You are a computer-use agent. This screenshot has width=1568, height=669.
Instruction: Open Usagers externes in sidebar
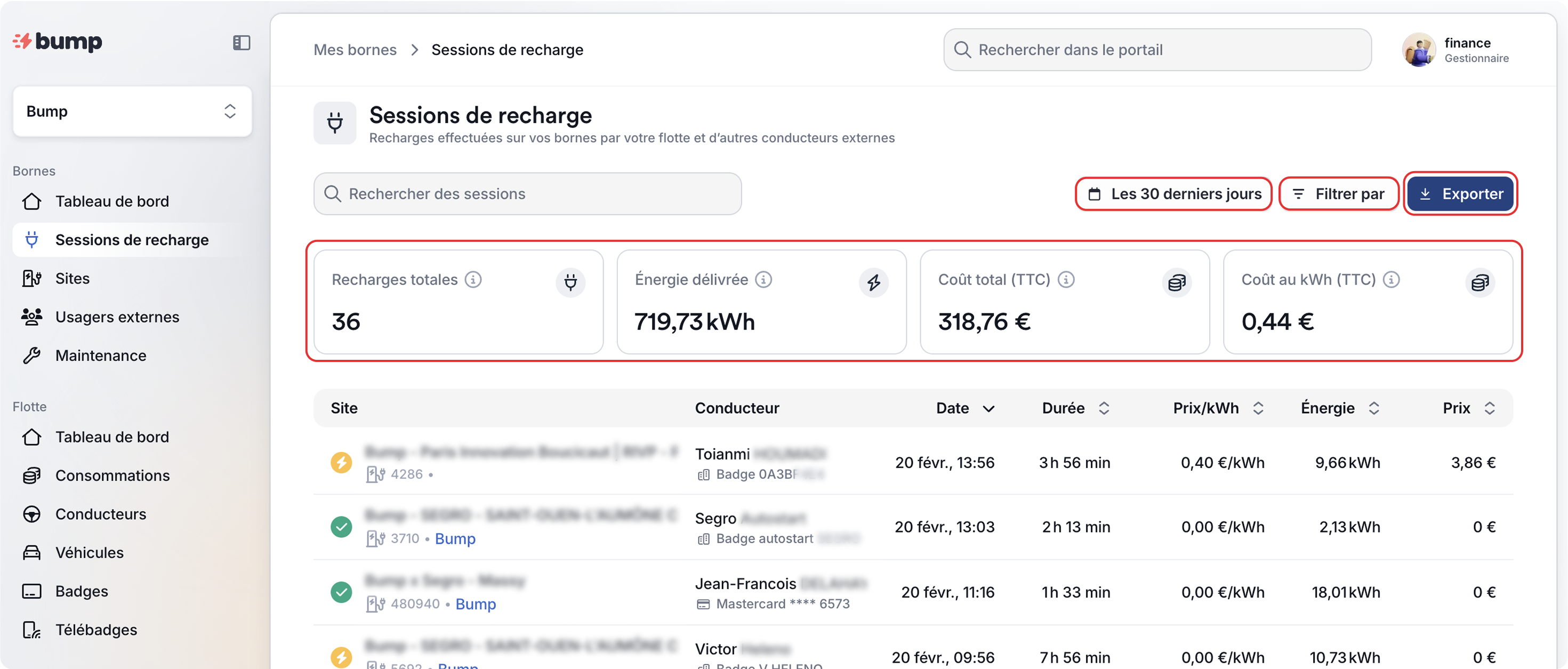point(117,317)
